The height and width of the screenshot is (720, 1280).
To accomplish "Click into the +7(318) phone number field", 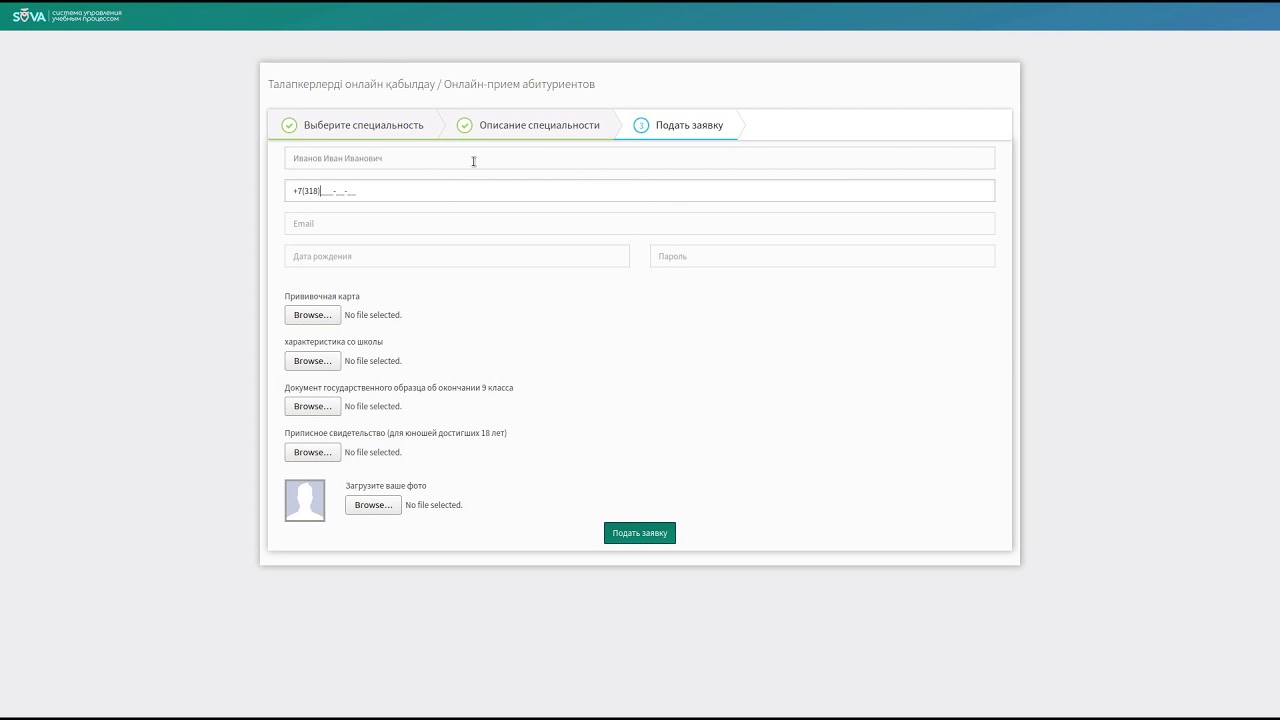I will pyautogui.click(x=639, y=190).
